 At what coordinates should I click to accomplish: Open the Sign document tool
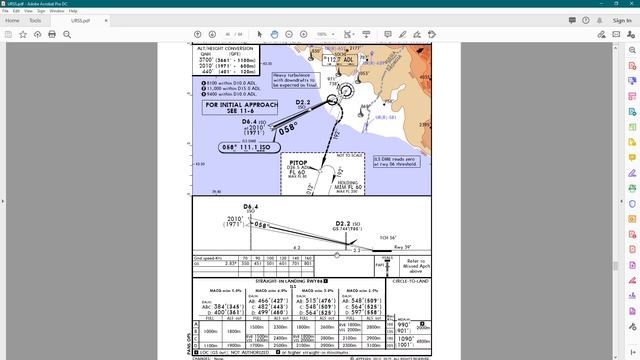tap(417, 34)
